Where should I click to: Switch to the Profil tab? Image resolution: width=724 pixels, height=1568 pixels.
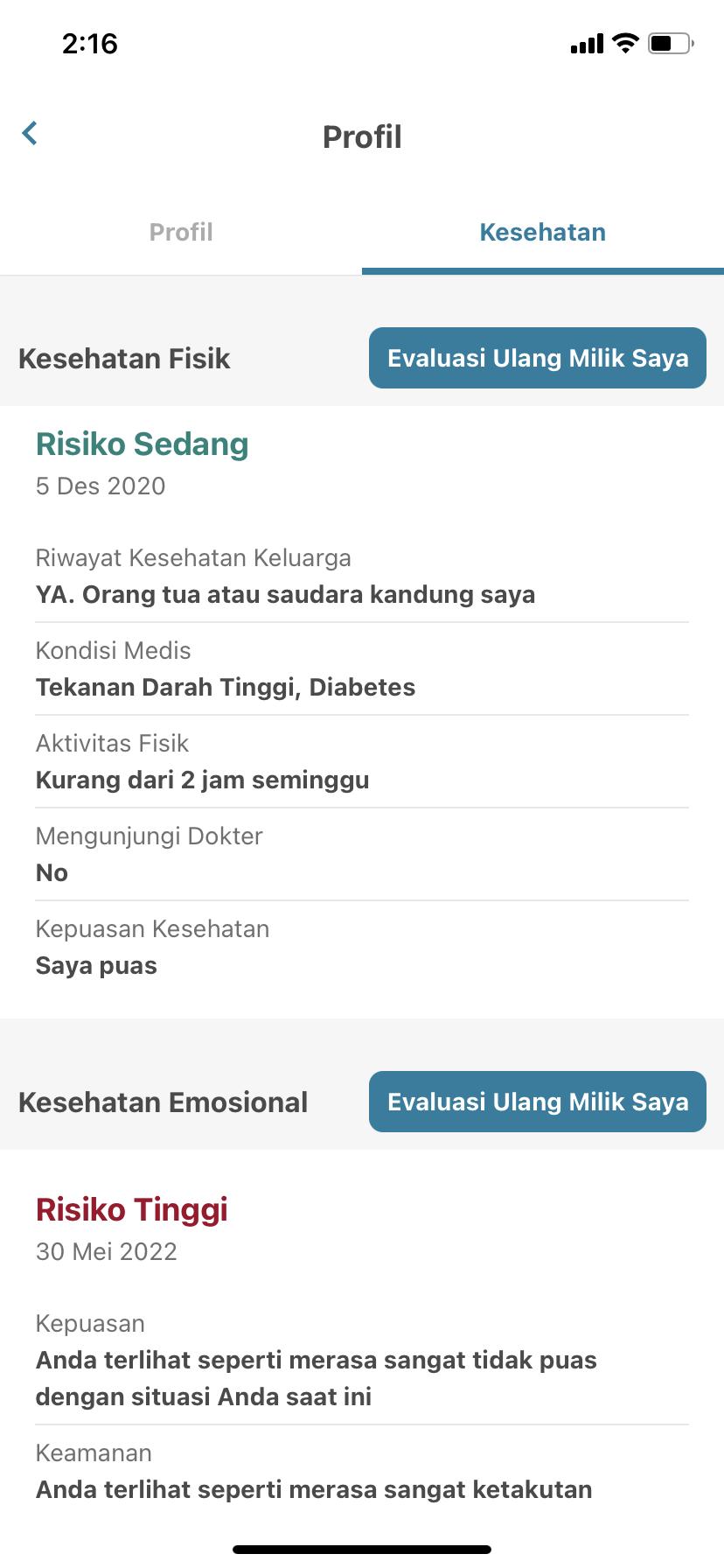coord(181,232)
